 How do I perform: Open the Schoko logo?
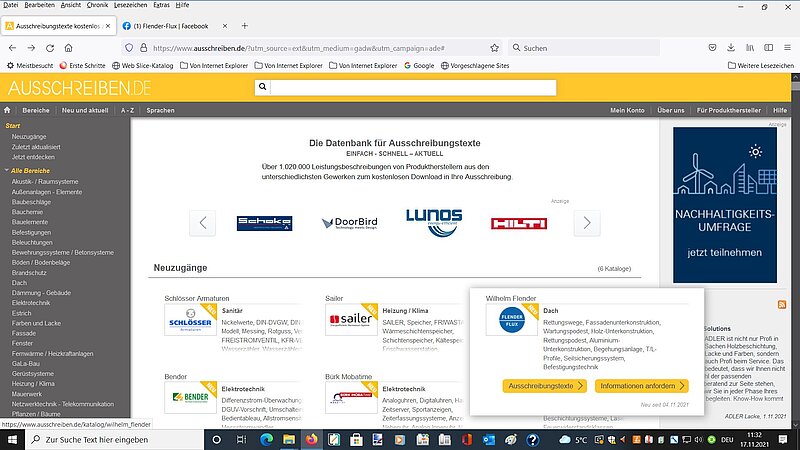pyautogui.click(x=264, y=223)
